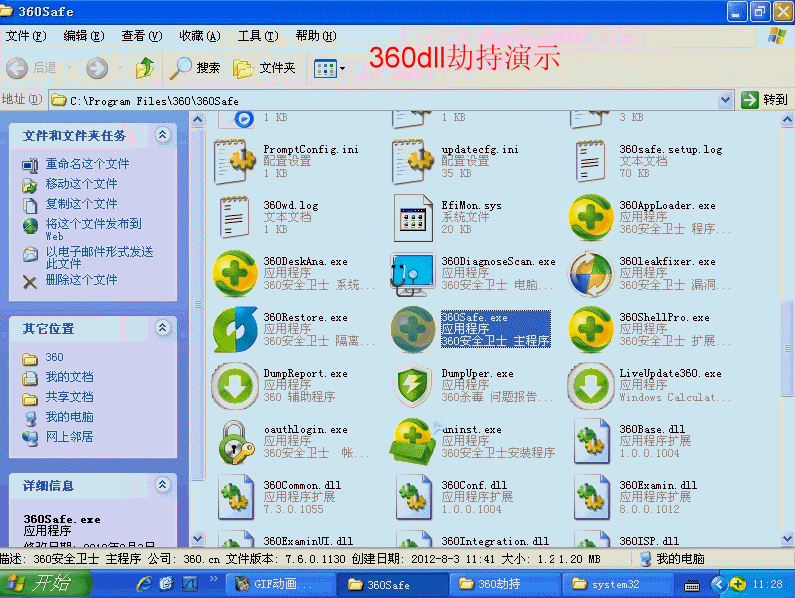Select the EfiMon.sys file icon
Image resolution: width=795 pixels, height=598 pixels.
pyautogui.click(x=413, y=218)
